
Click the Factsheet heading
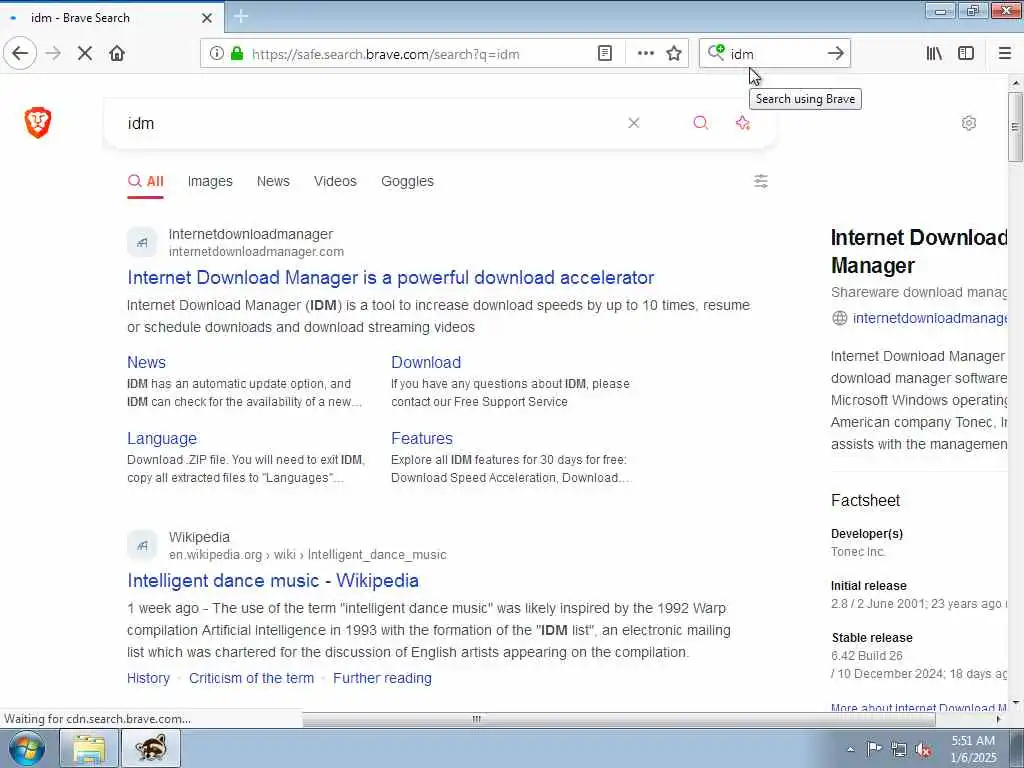(865, 501)
